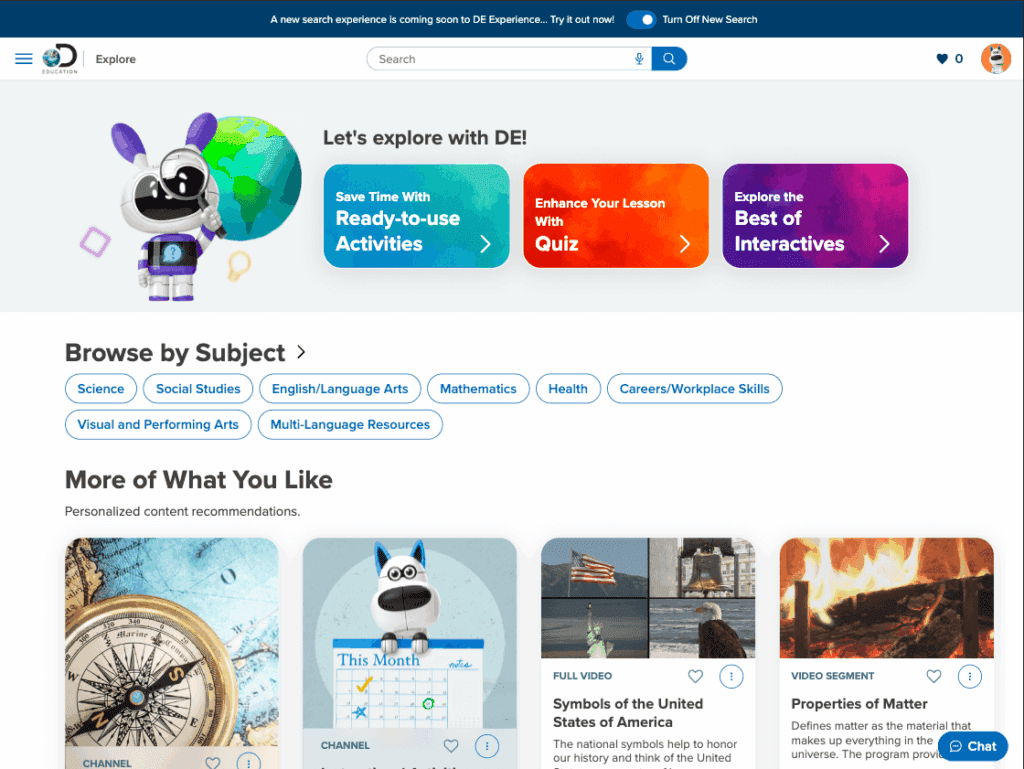Viewport: 1024px width, 769px height.
Task: Click inside the Search input field
Action: 500,59
